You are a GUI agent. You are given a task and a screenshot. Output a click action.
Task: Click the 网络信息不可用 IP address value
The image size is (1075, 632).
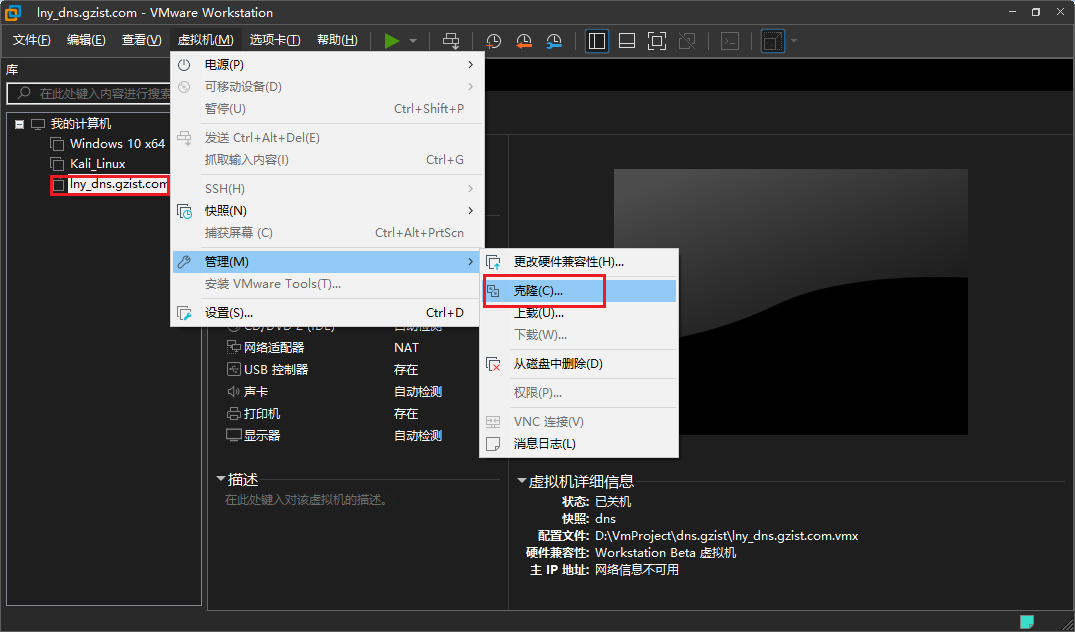click(637, 570)
